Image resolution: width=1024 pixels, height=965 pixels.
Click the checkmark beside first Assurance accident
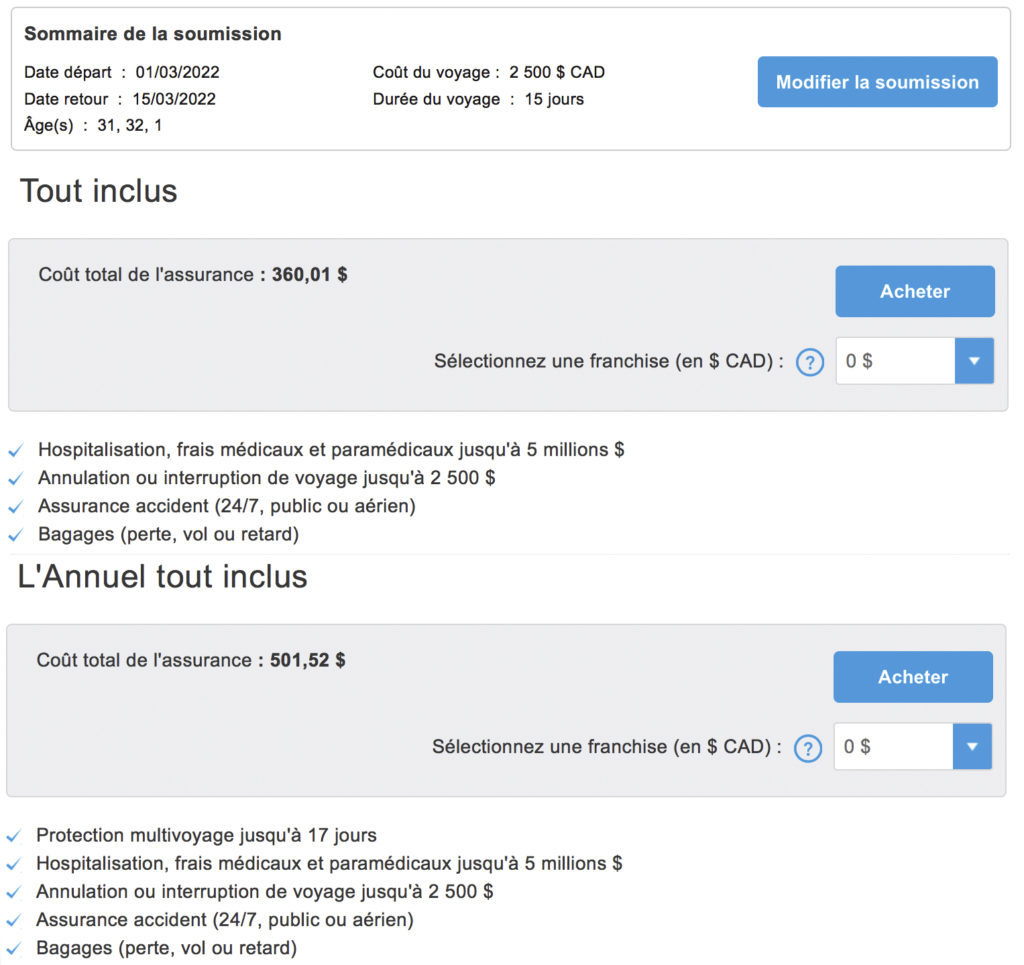point(15,507)
